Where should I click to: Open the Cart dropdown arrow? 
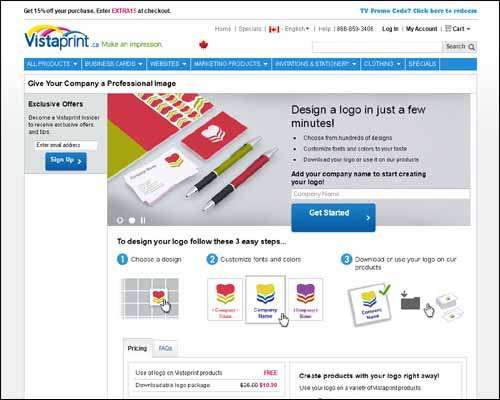point(468,29)
